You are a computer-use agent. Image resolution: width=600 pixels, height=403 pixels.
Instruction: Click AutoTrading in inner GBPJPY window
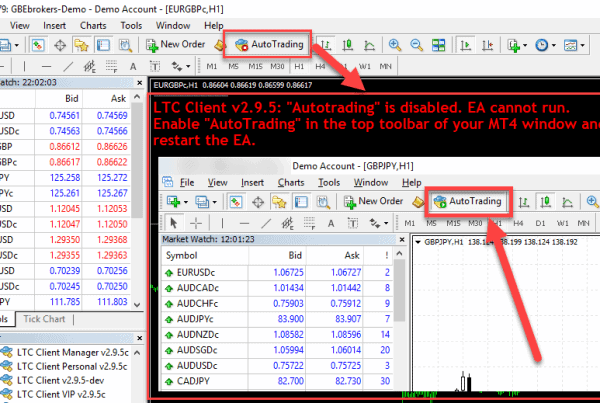point(468,201)
